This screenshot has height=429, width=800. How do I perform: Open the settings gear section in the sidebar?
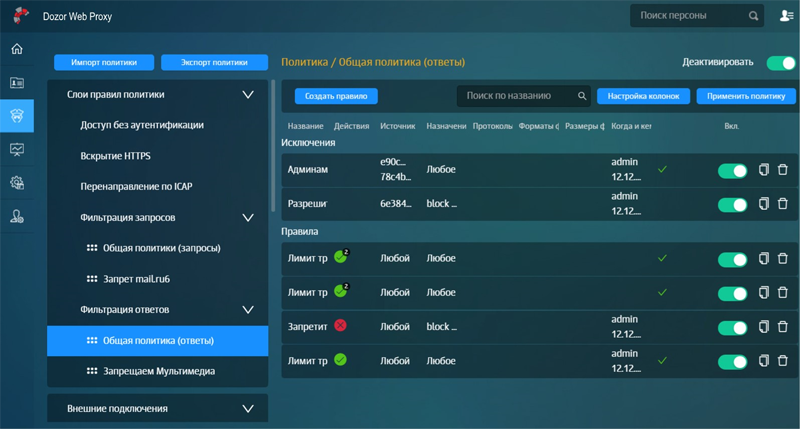pyautogui.click(x=17, y=183)
